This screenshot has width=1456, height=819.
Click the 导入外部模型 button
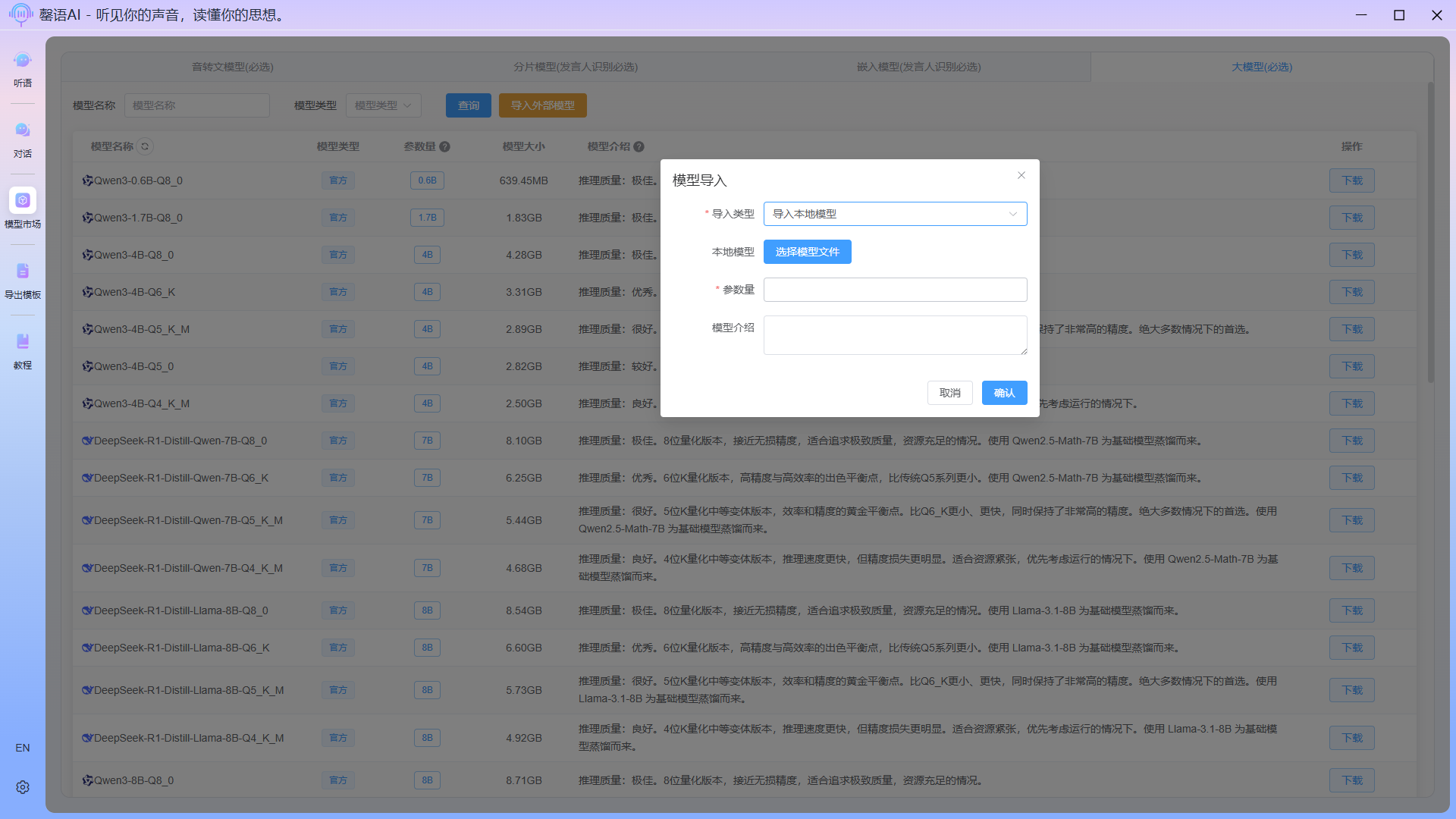[x=543, y=105]
